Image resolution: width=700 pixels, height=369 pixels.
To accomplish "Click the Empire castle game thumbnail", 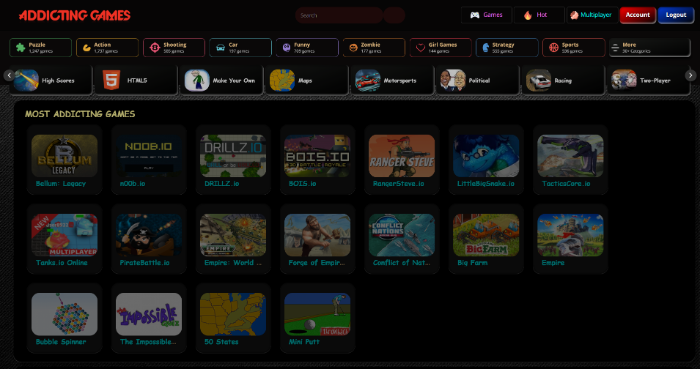I will click(571, 235).
